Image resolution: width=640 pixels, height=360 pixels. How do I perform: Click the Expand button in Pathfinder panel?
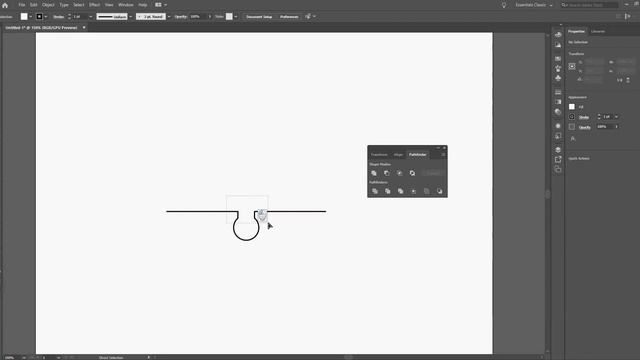coord(433,173)
